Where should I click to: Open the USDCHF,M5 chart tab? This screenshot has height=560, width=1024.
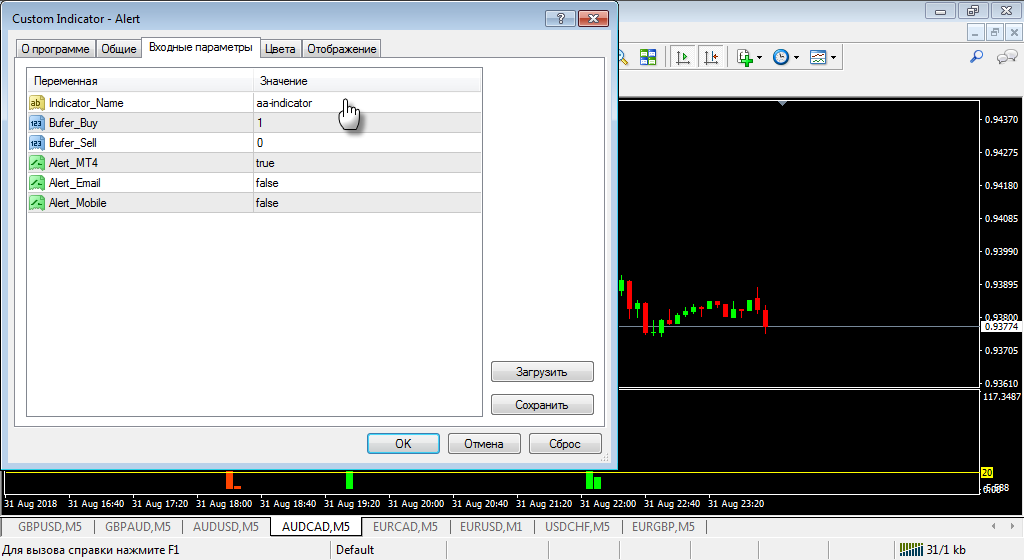coord(577,527)
